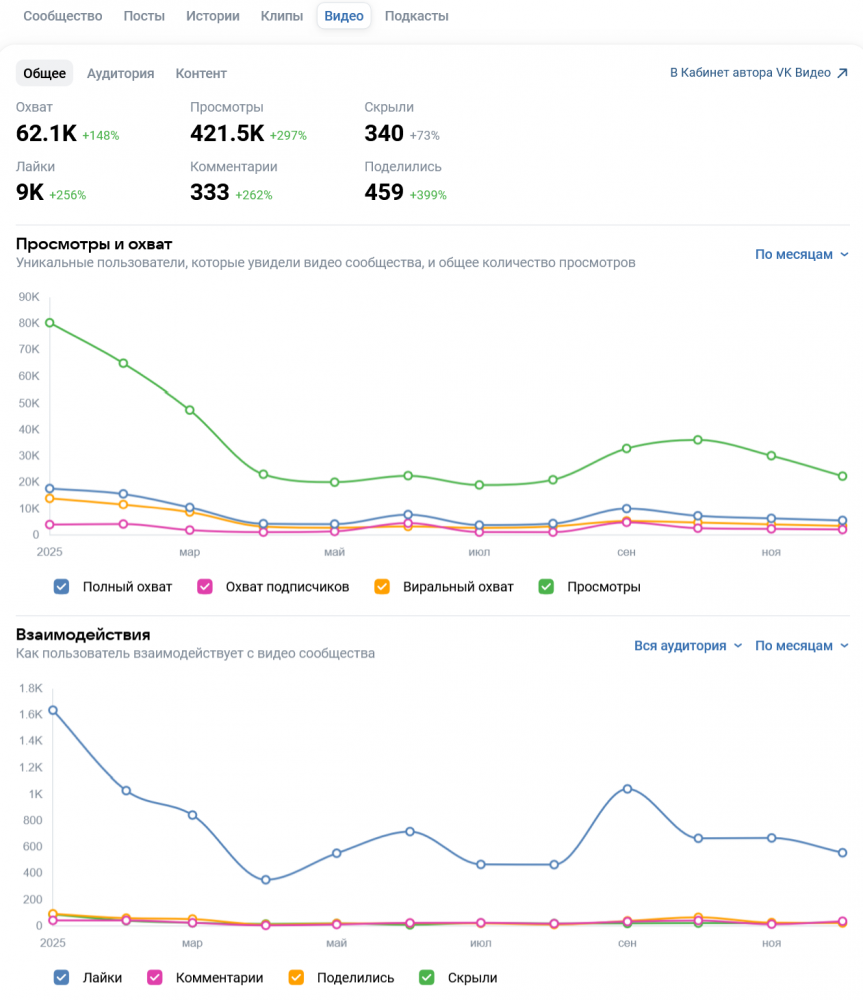Switch to the Контент sub-tab
Image resolution: width=863 pixels, height=1000 pixels.
[x=201, y=73]
